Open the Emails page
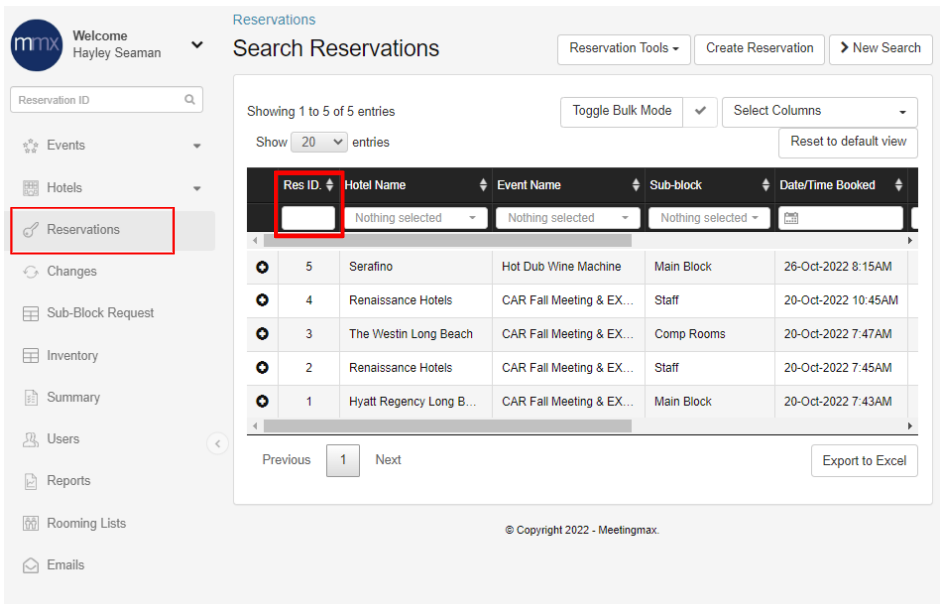Viewport: 944px width, 611px height. [x=66, y=565]
